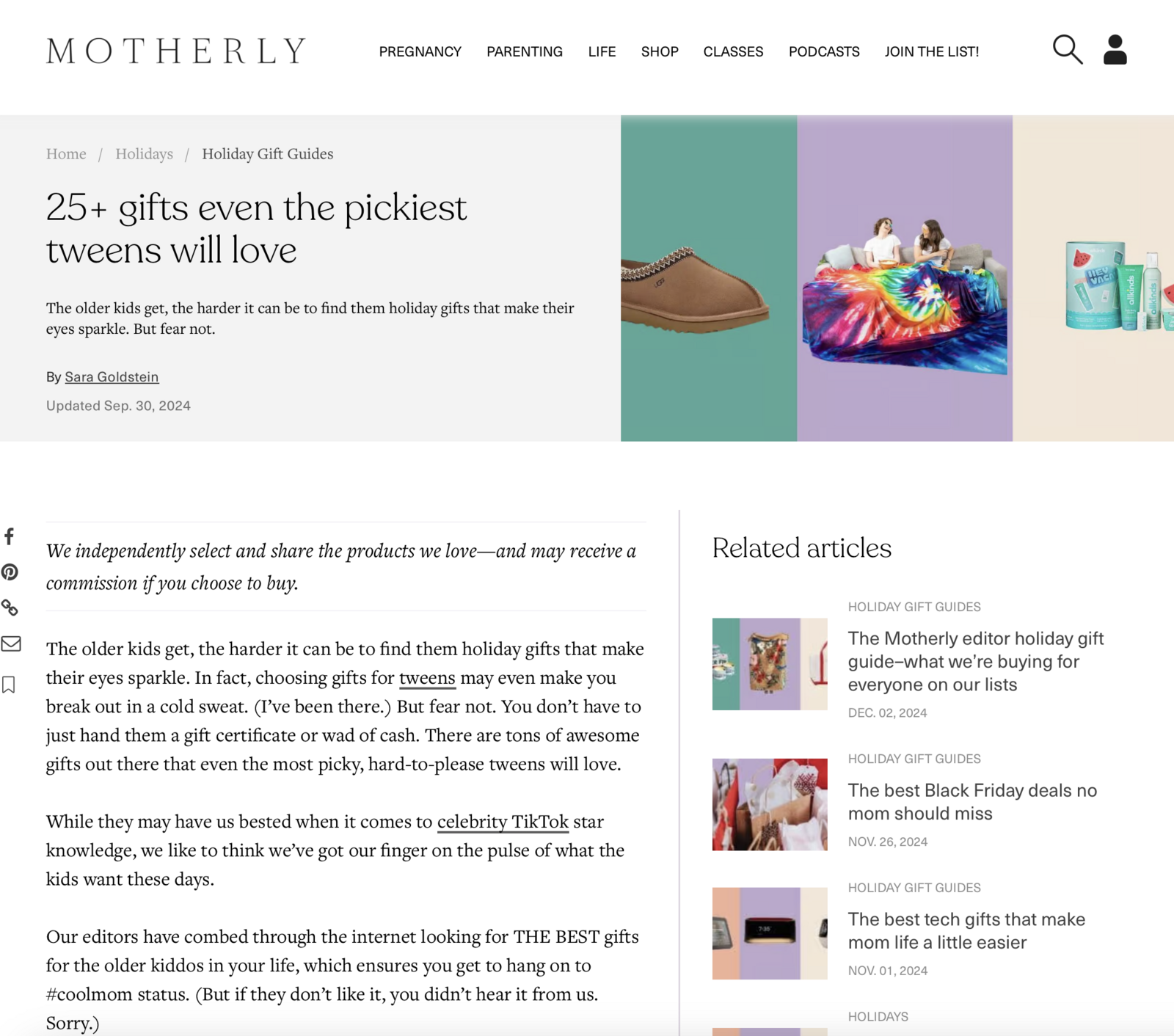Open Motherly editor holiday gift guide thumbnail

pos(770,664)
